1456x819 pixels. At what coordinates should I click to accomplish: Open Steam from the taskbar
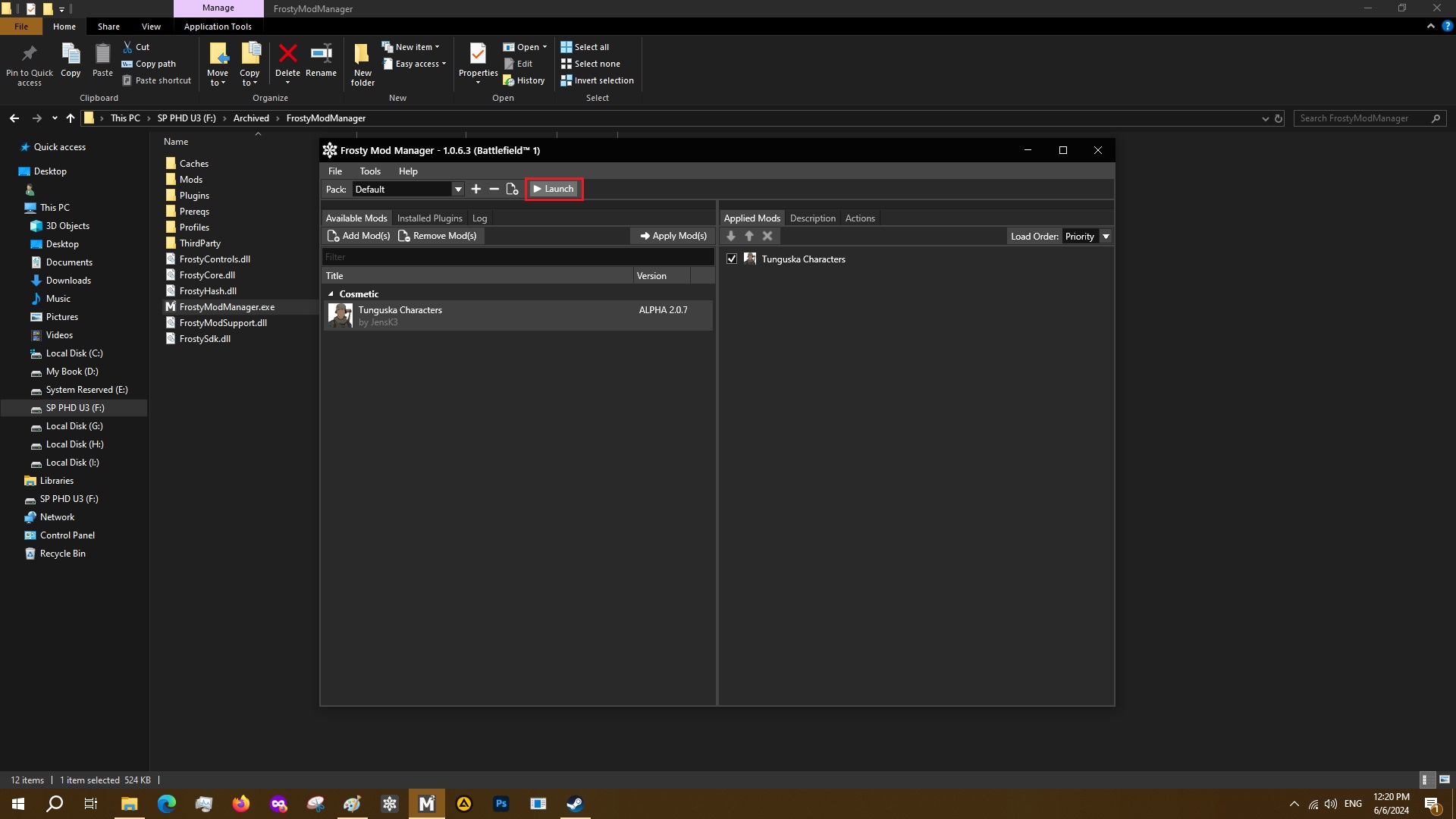click(575, 804)
